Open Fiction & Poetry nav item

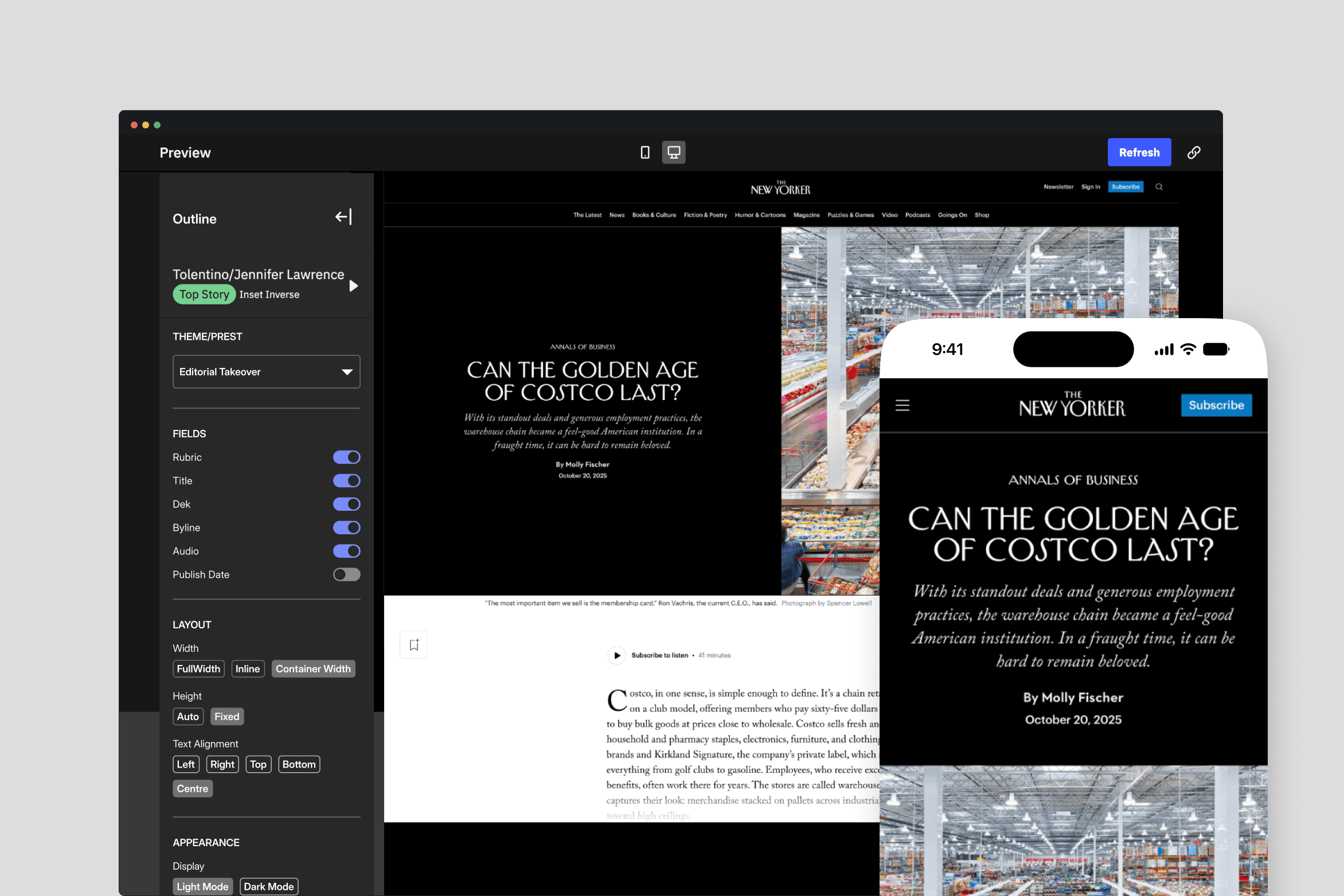[x=705, y=215]
